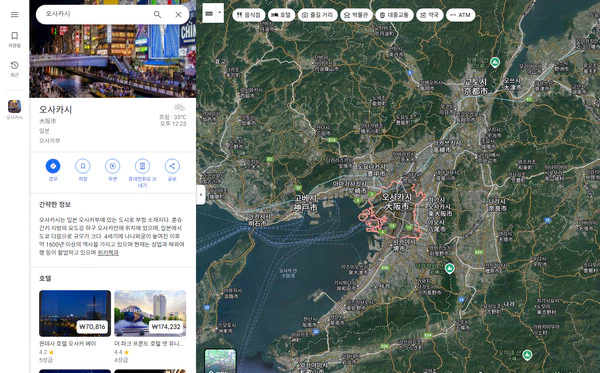Open the hamburger main menu
This screenshot has height=373, width=600.
pyautogui.click(x=15, y=15)
